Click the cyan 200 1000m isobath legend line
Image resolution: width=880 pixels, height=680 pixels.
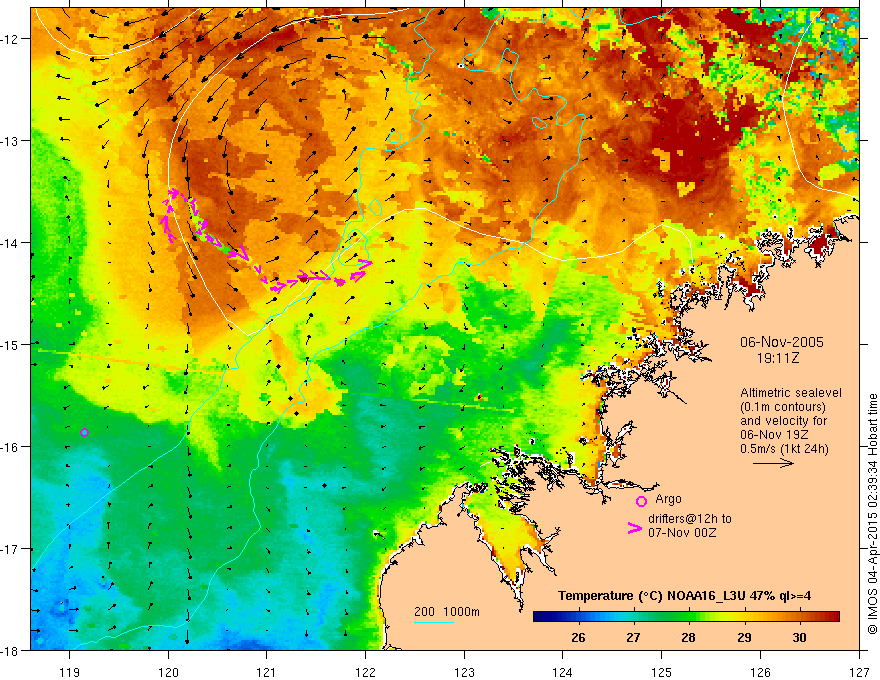(434, 622)
